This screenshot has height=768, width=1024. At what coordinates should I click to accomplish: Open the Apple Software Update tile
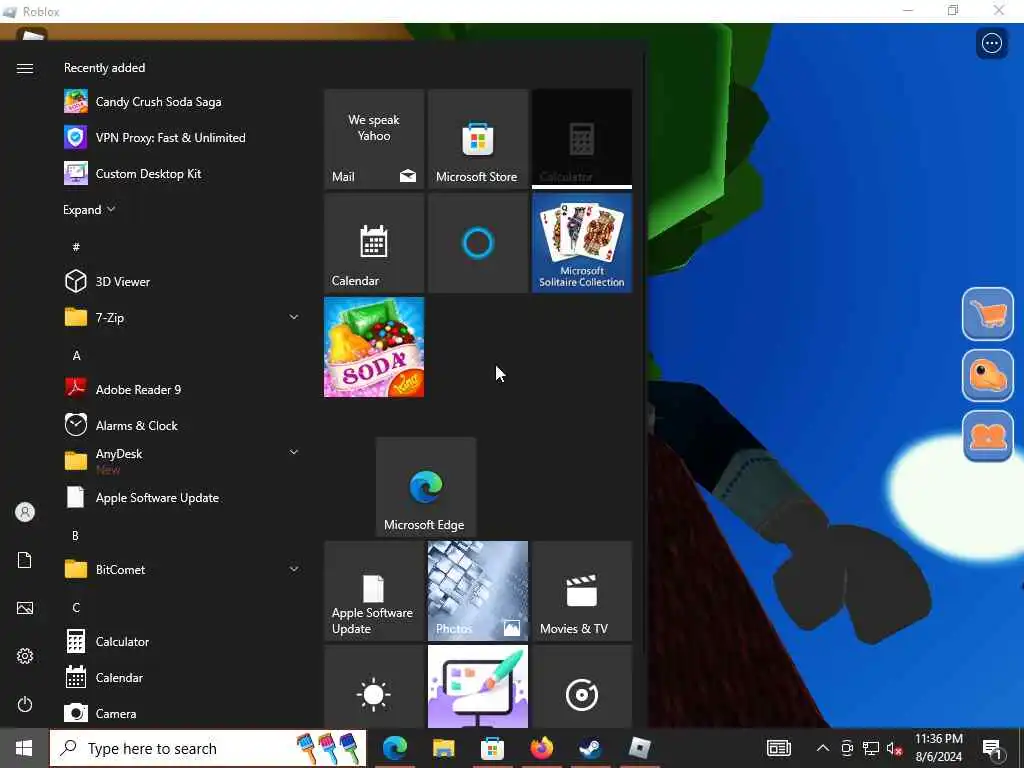[374, 591]
